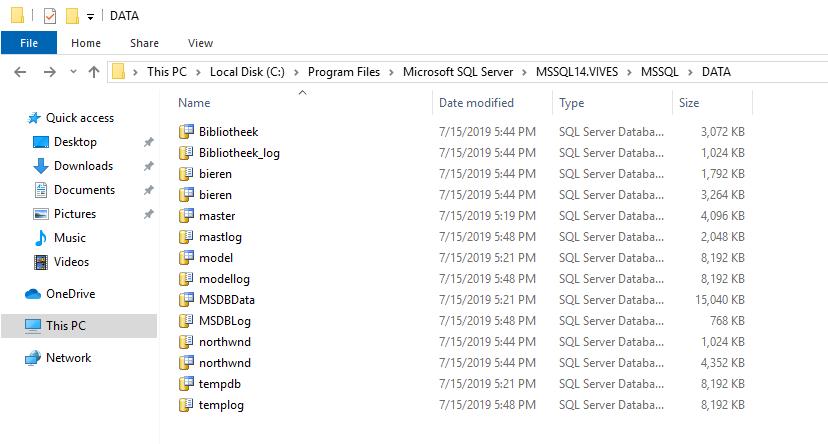Click the folder icon in address bar

click(x=119, y=71)
